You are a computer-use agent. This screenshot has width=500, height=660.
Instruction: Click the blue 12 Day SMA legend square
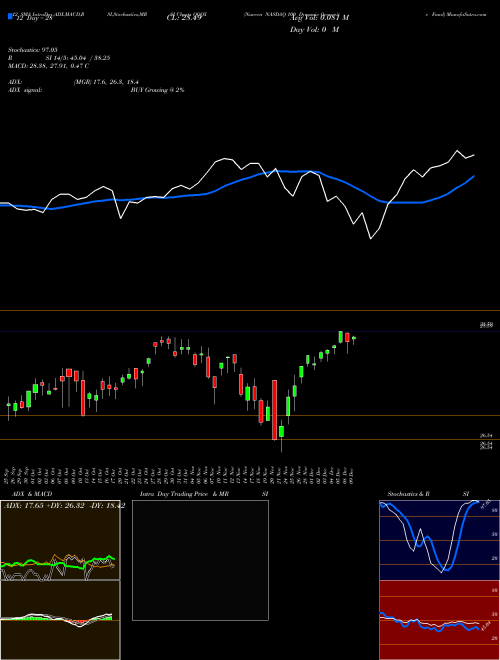(10, 17)
